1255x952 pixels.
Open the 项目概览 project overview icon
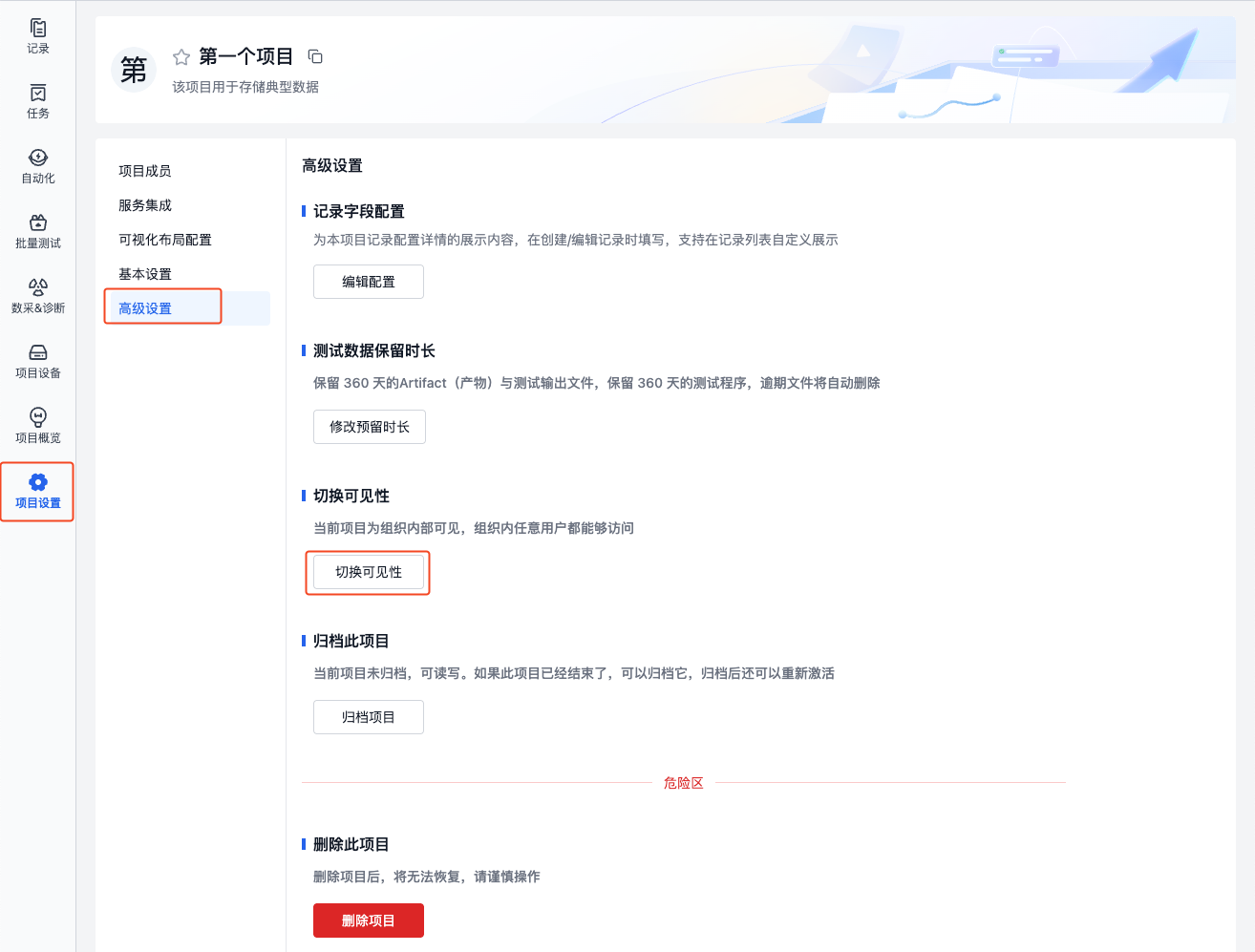point(38,425)
